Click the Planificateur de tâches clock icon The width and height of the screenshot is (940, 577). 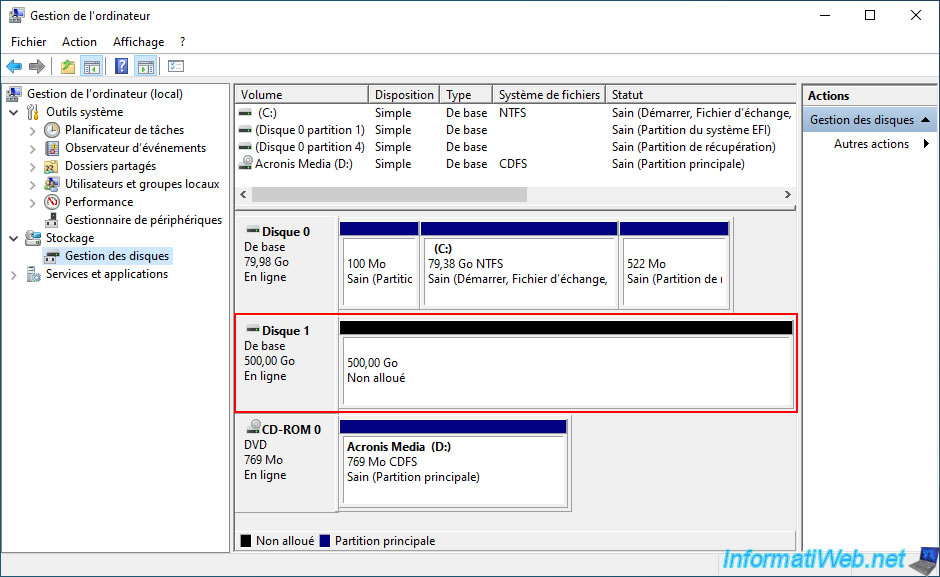[52, 130]
